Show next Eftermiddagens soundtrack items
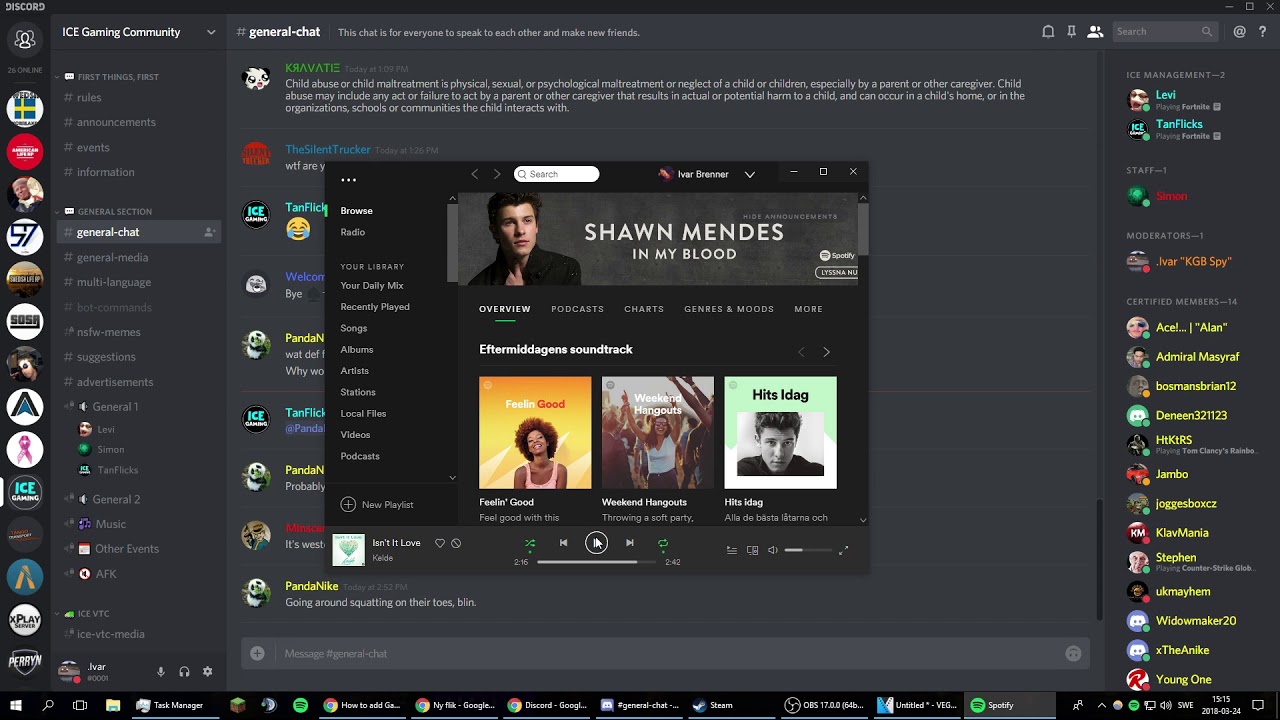 (x=826, y=352)
